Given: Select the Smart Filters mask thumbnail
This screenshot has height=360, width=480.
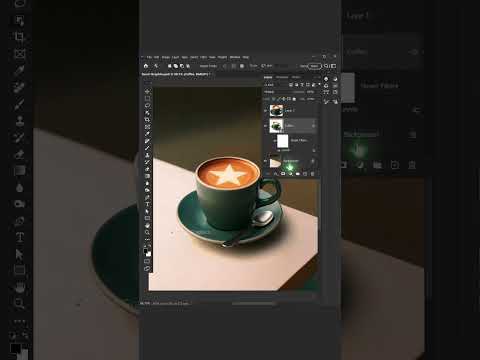Looking at the screenshot, I should (x=283, y=141).
